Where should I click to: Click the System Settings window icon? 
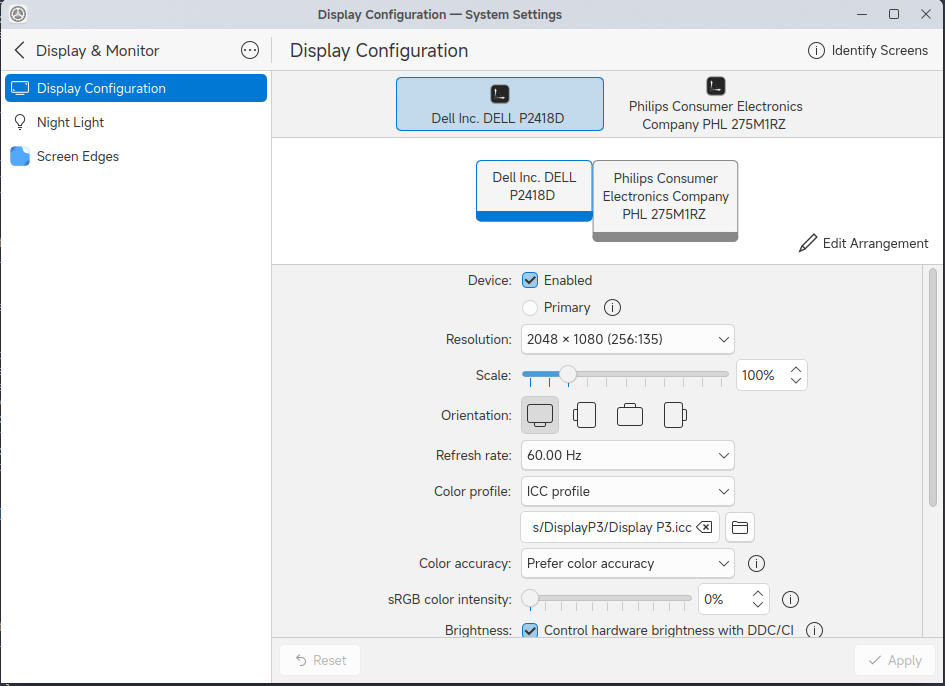18,14
